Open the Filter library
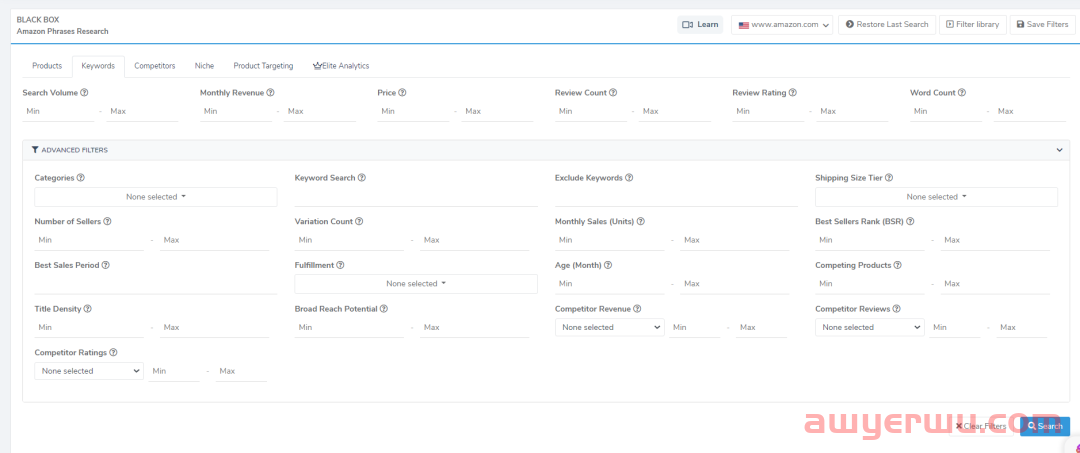Viewport: 1080px width, 453px height. click(973, 25)
